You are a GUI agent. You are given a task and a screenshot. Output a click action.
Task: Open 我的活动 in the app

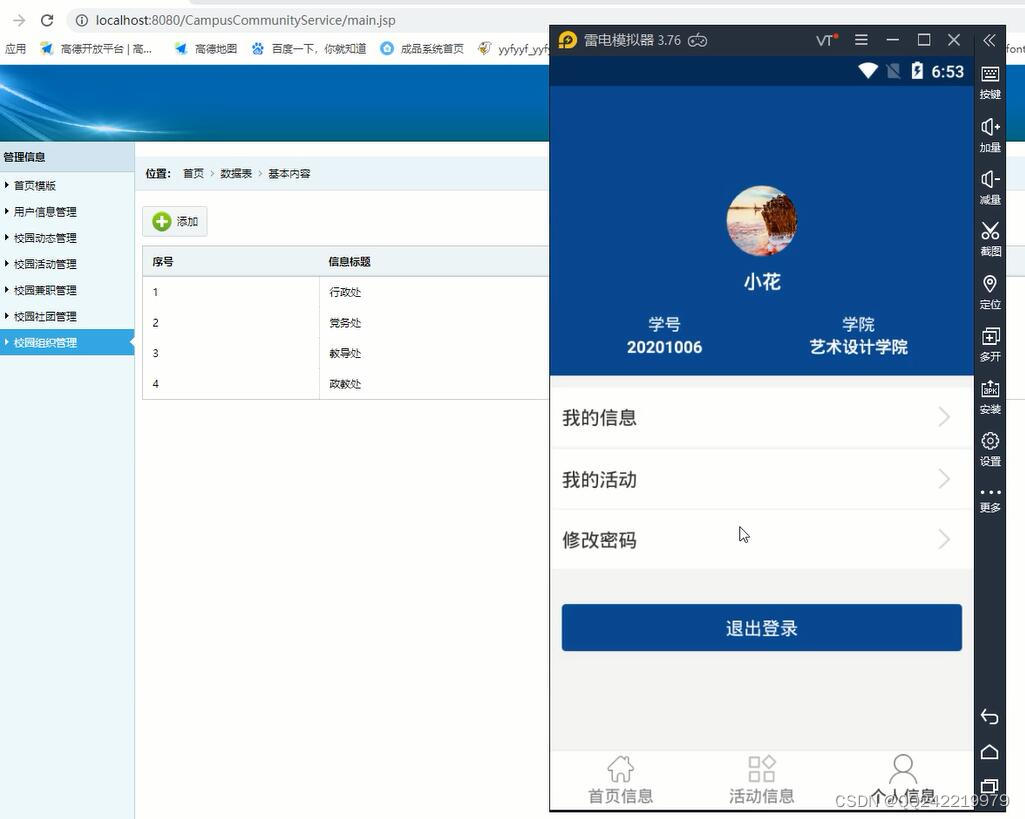click(762, 479)
